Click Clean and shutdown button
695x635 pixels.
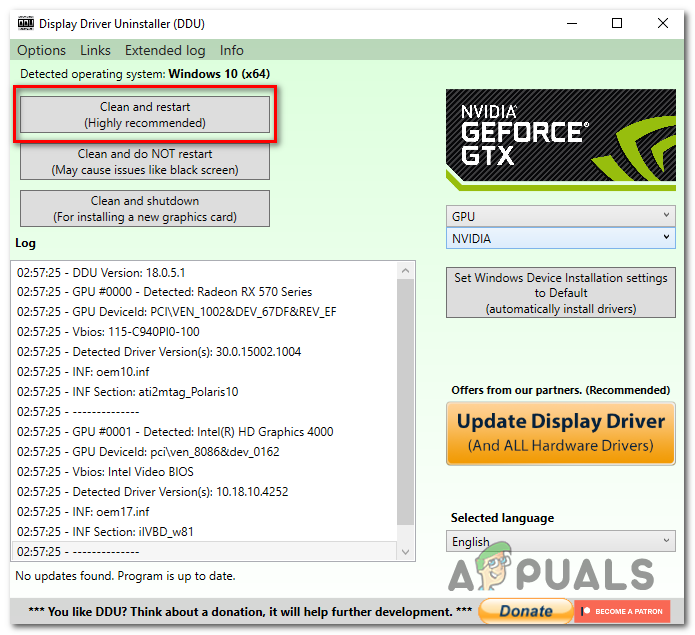click(145, 209)
